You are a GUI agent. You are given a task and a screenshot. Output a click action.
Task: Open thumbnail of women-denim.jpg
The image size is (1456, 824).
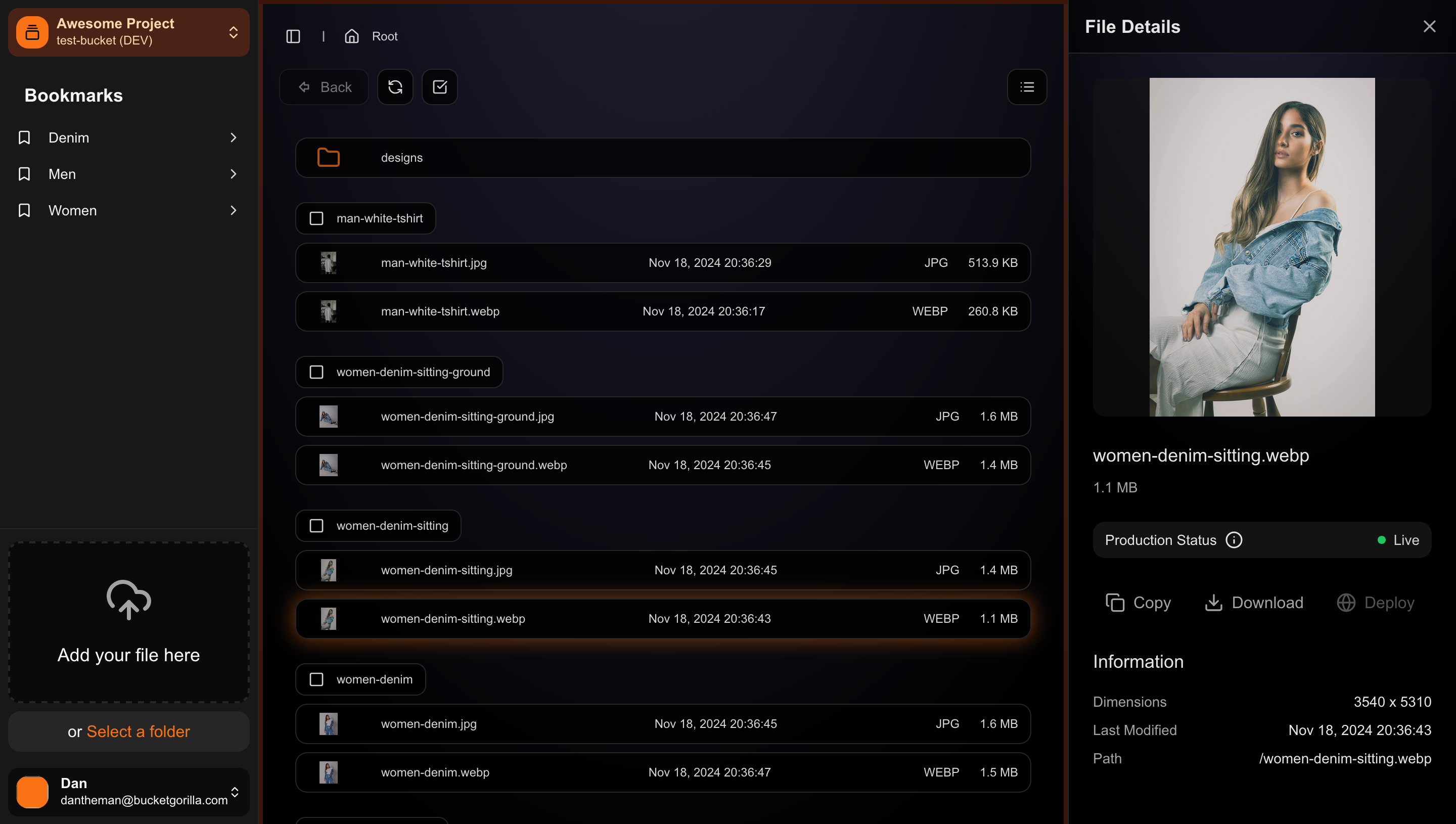coord(328,724)
